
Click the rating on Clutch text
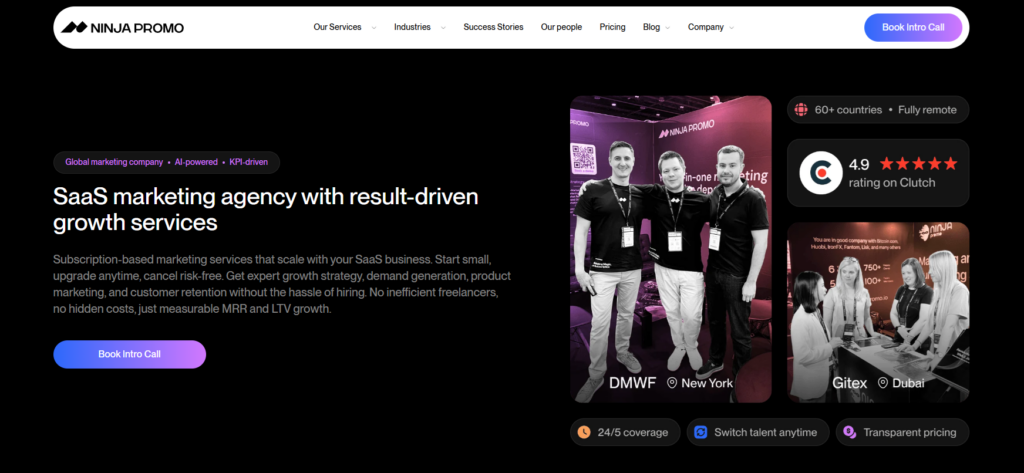click(x=891, y=183)
